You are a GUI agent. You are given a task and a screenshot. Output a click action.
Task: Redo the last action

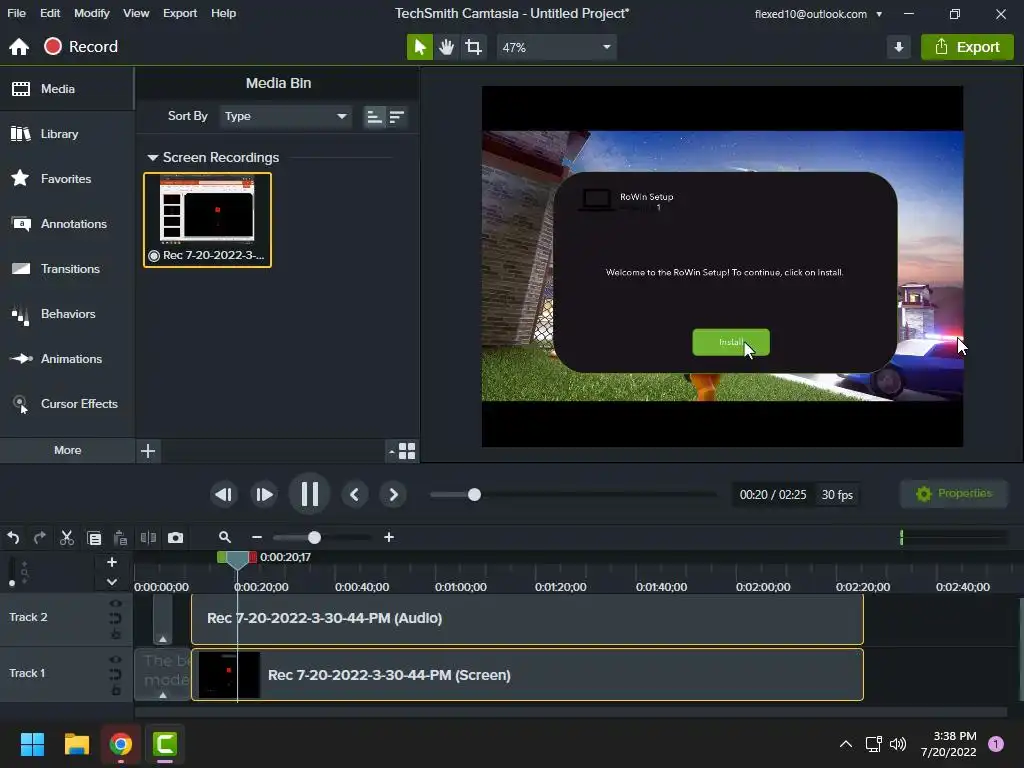(39, 537)
